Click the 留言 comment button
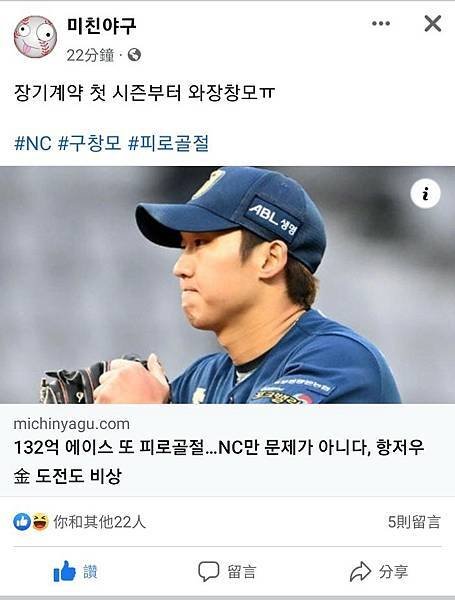Viewport: 455px width, 600px height. (227, 572)
